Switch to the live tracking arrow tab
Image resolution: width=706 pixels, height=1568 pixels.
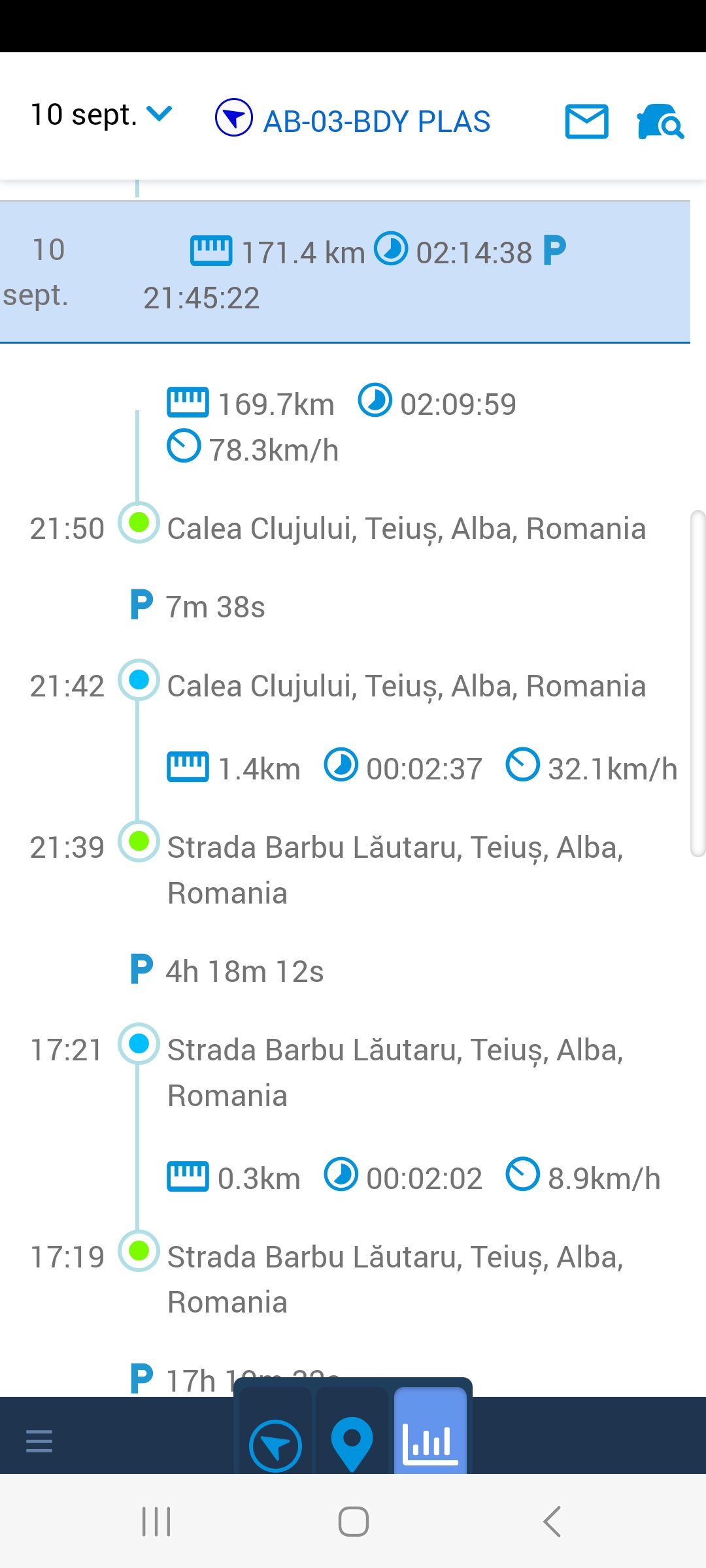(x=275, y=1445)
